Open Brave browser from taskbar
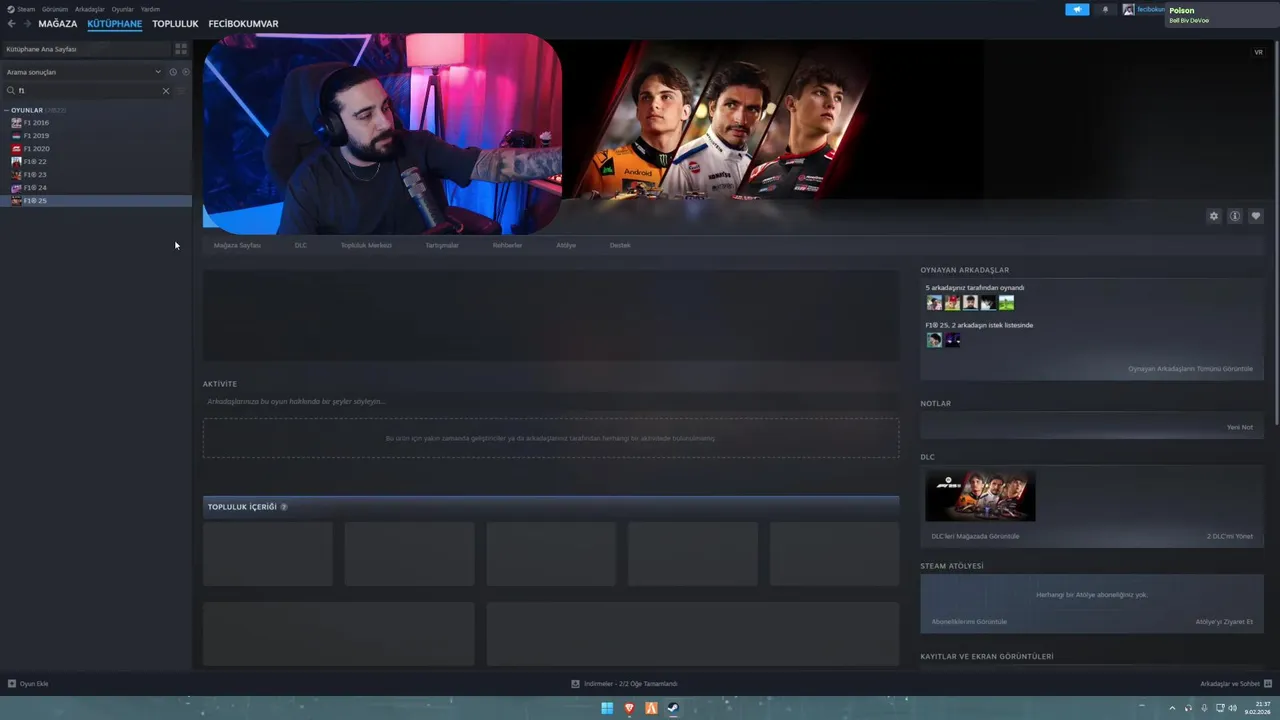Screen dimensions: 1280x720 coord(629,708)
